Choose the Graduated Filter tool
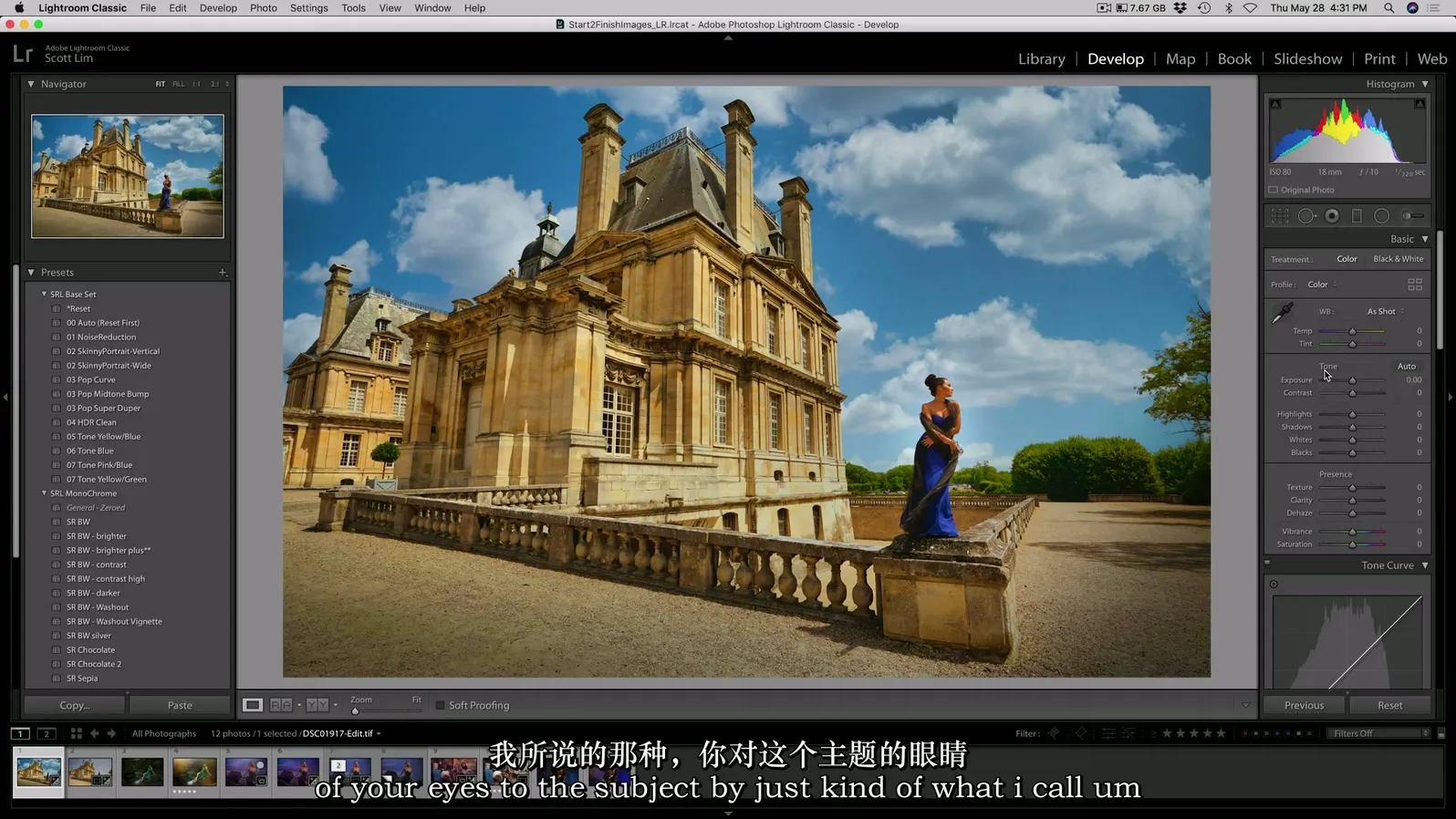 tap(1357, 216)
